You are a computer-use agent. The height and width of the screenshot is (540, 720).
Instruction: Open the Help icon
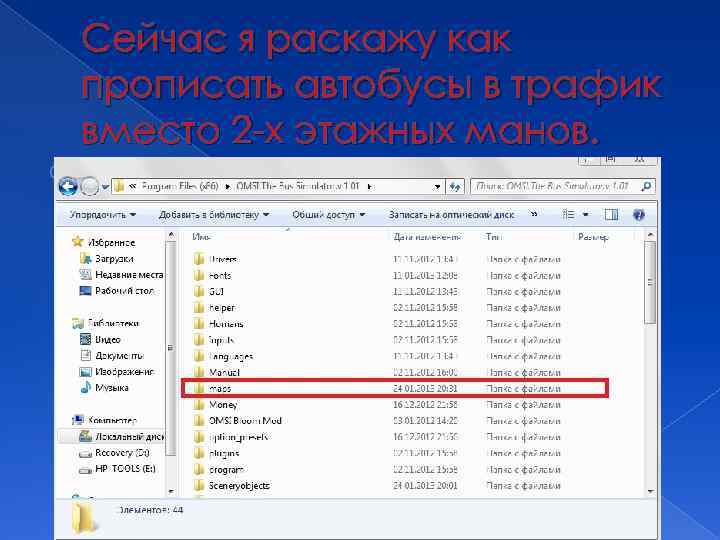[x=639, y=214]
